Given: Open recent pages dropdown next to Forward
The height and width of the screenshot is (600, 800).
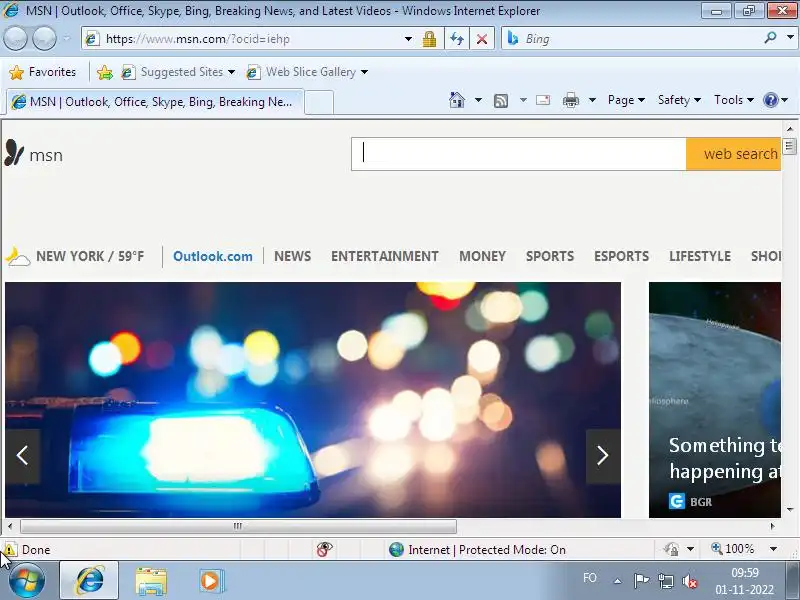Looking at the screenshot, I should click(66, 38).
